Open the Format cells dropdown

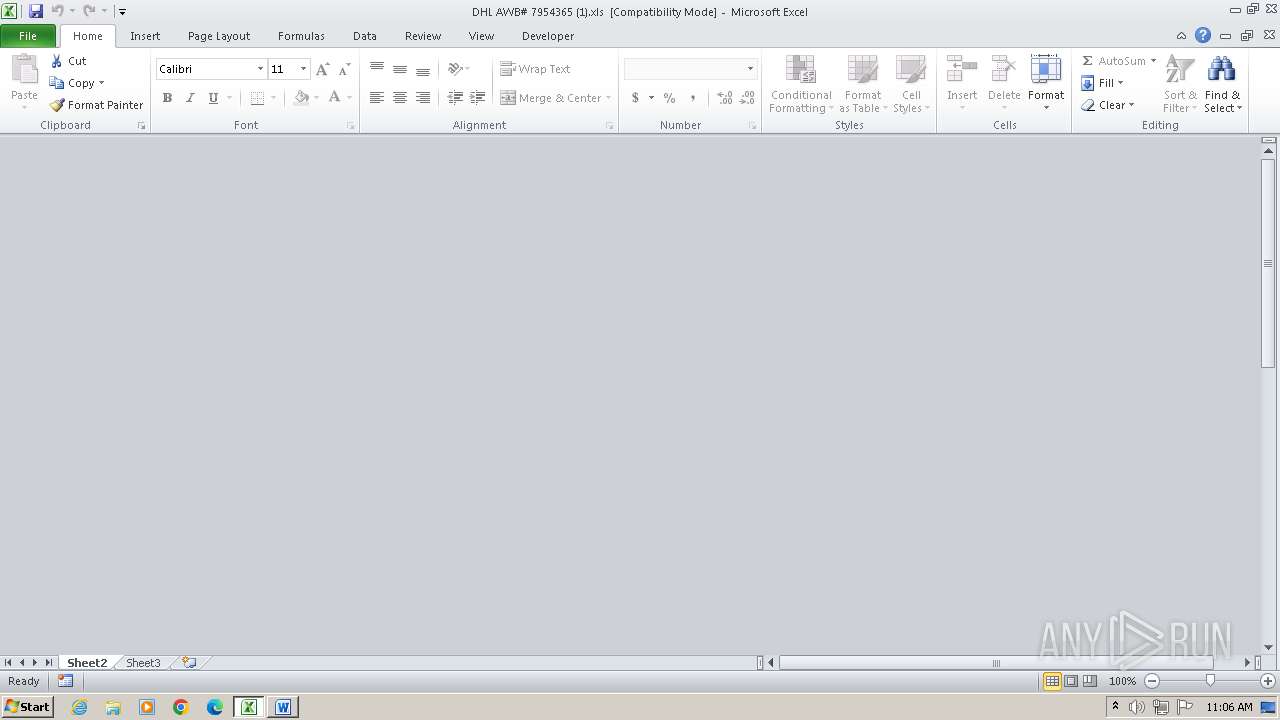[x=1046, y=83]
